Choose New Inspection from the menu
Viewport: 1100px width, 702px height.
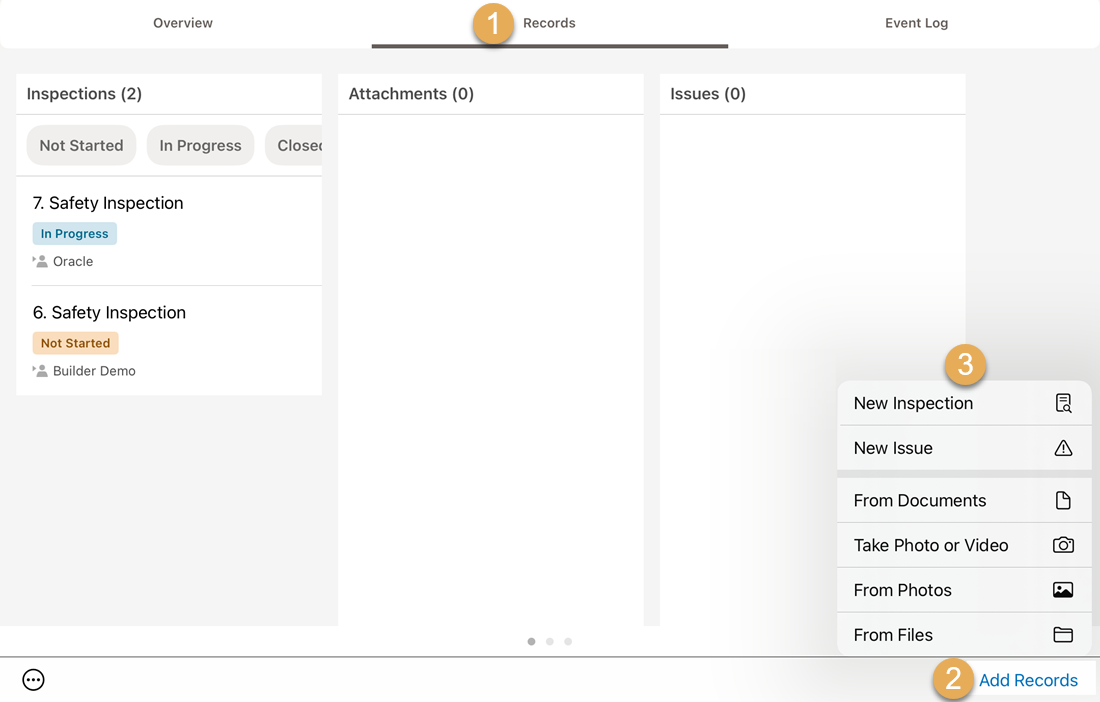pyautogui.click(x=913, y=403)
